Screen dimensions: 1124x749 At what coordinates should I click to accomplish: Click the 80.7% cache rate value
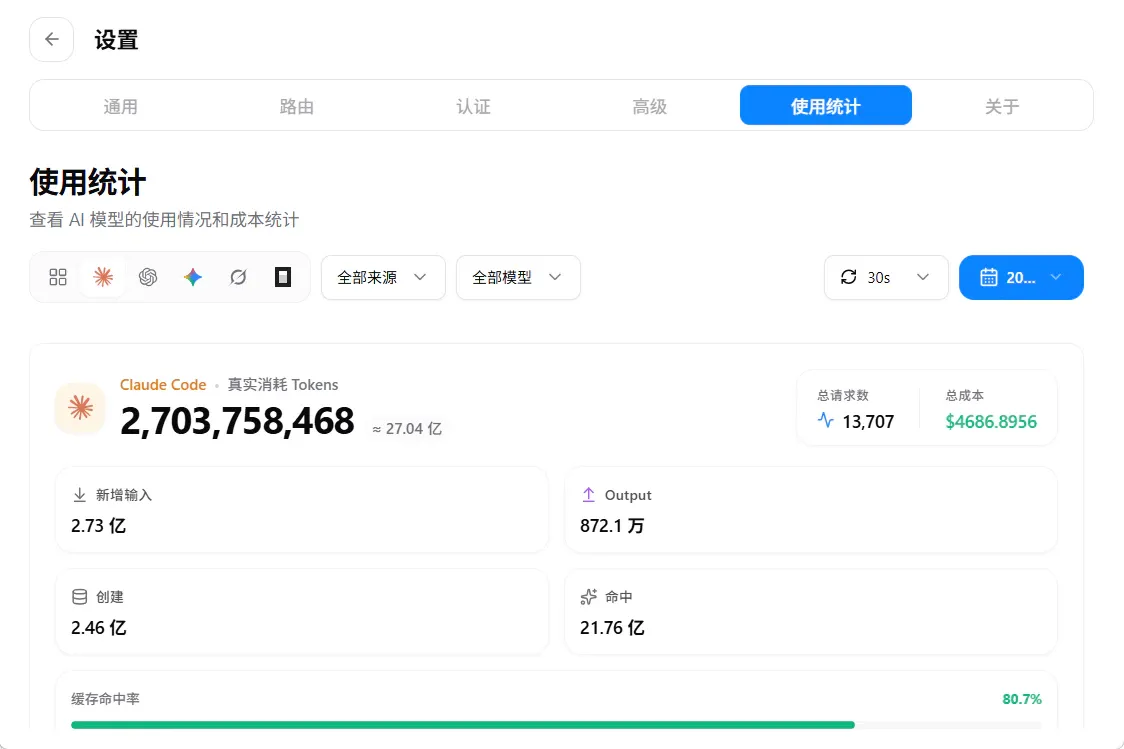[1021, 699]
